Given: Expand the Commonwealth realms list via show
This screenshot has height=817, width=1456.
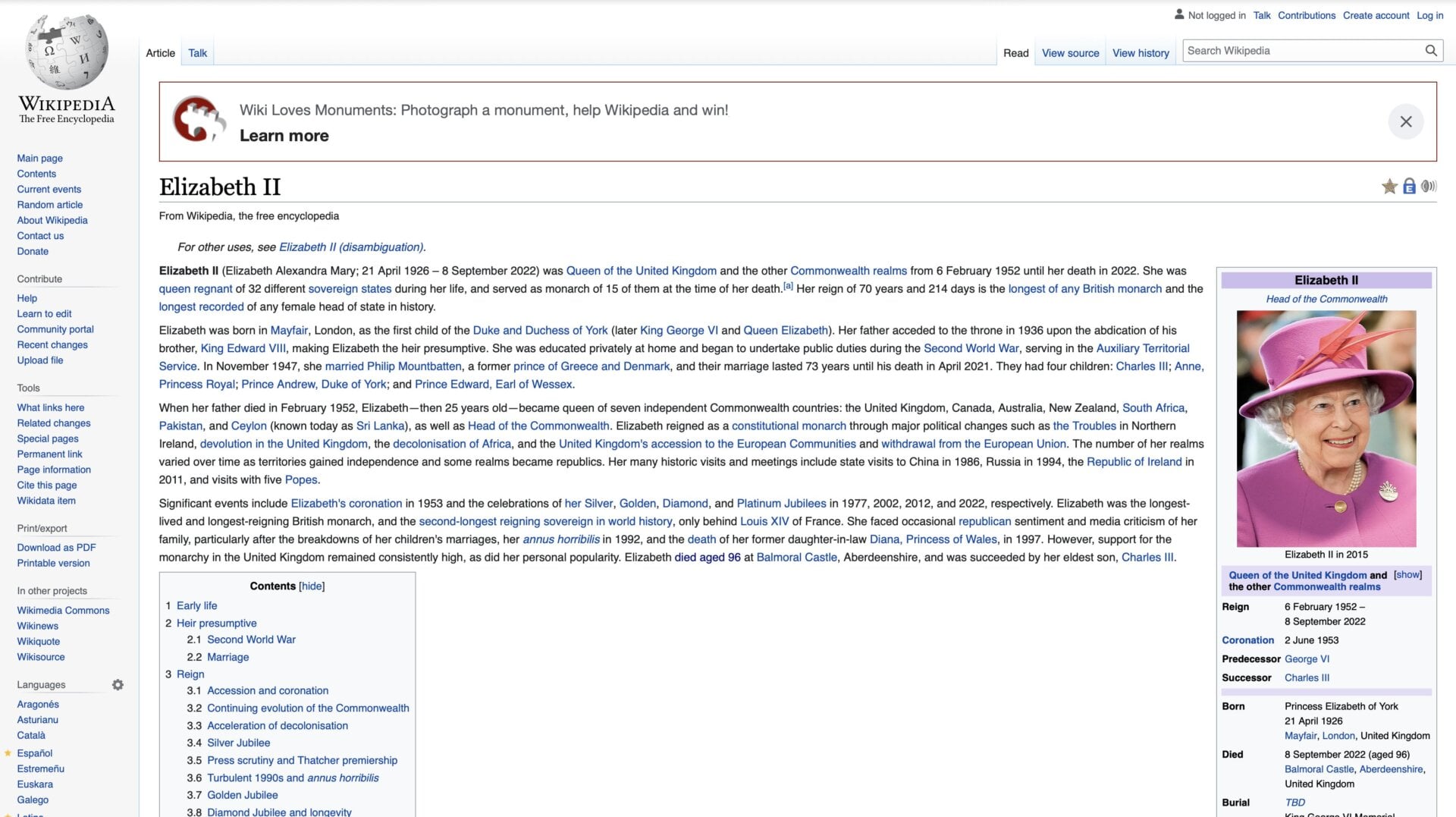Looking at the screenshot, I should [x=1408, y=574].
